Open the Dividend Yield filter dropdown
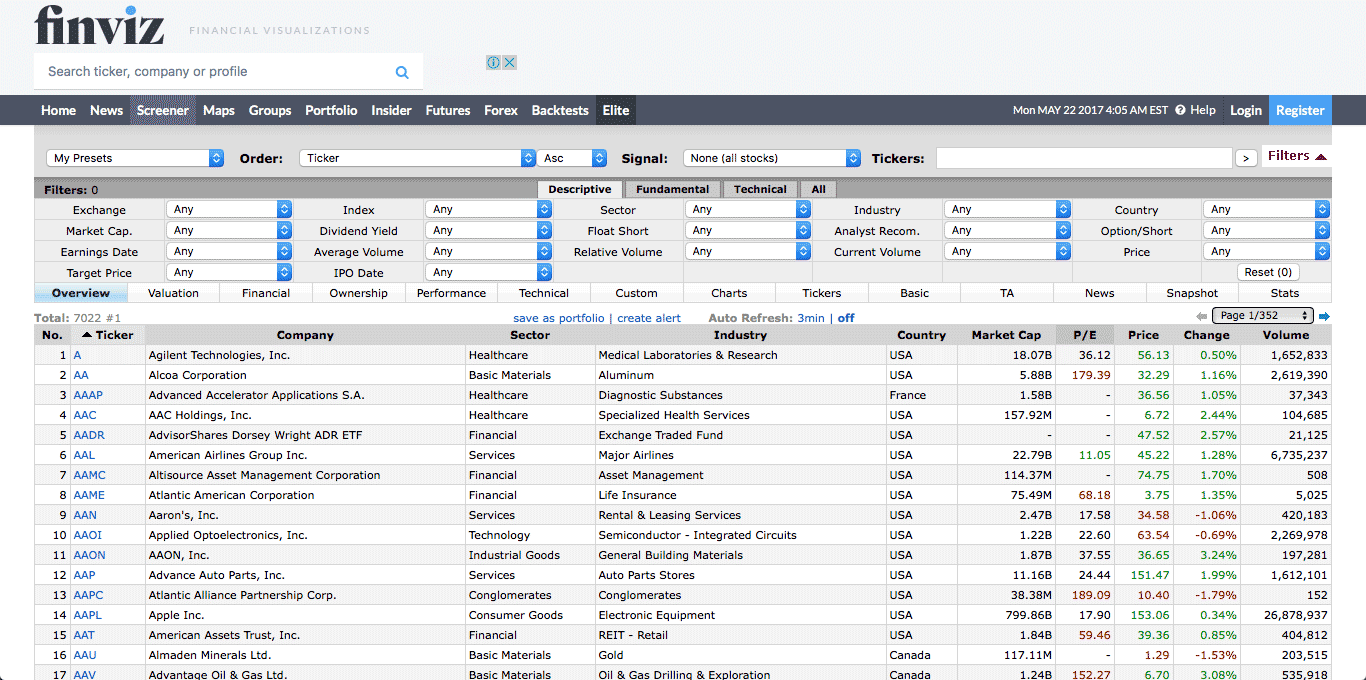Screen dimensions: 1366x680 coord(488,230)
